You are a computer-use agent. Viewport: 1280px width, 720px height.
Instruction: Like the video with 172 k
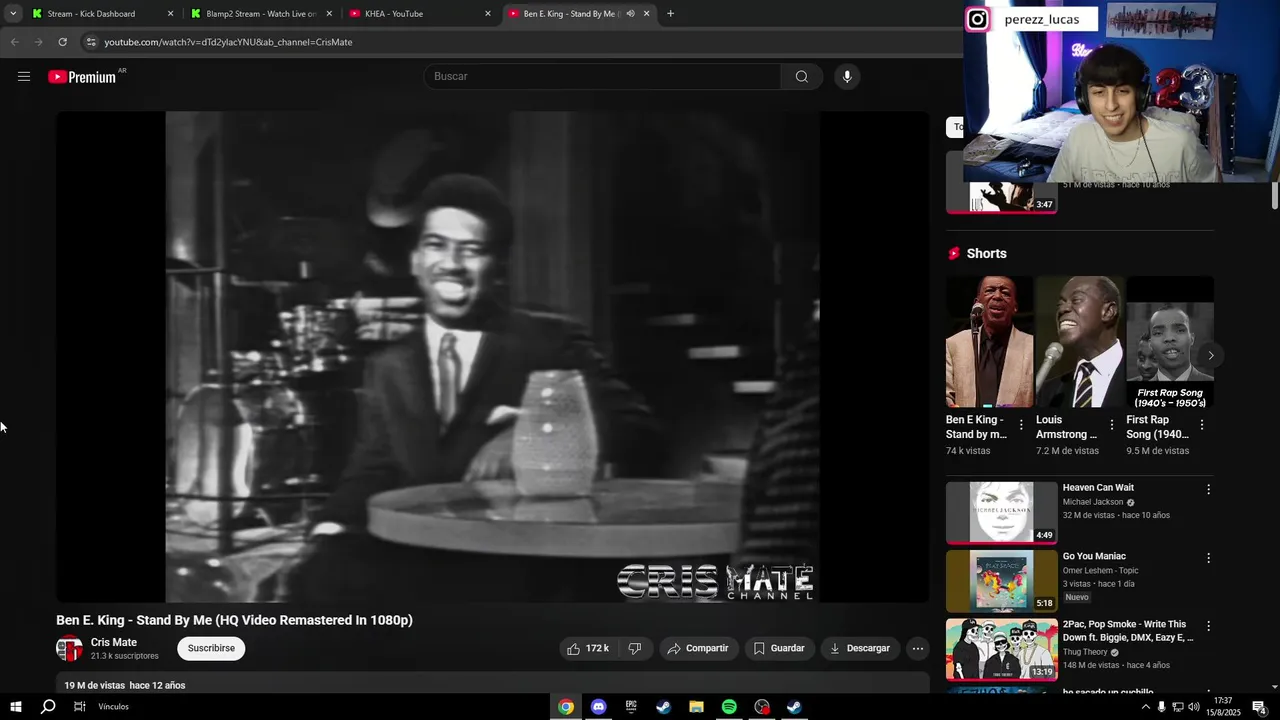click(588, 649)
